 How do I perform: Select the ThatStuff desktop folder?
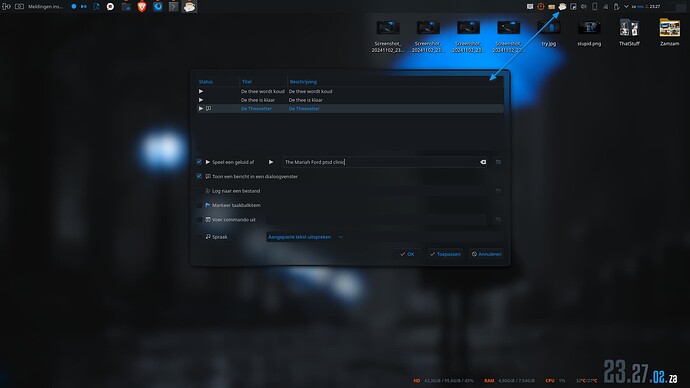tap(629, 33)
